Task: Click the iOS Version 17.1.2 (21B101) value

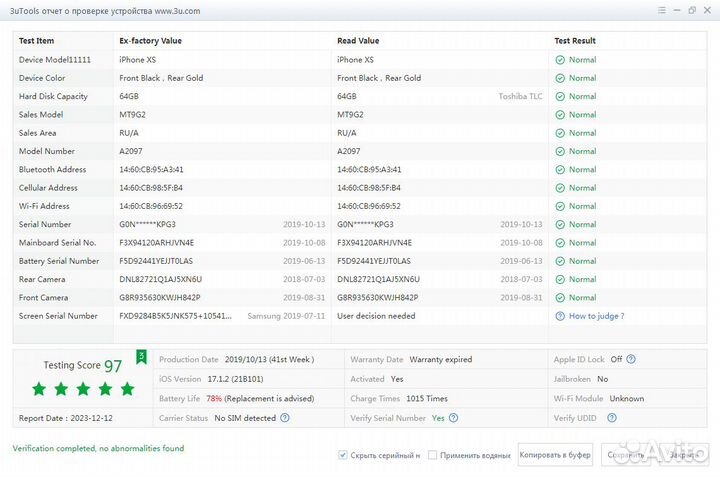Action: tap(235, 379)
